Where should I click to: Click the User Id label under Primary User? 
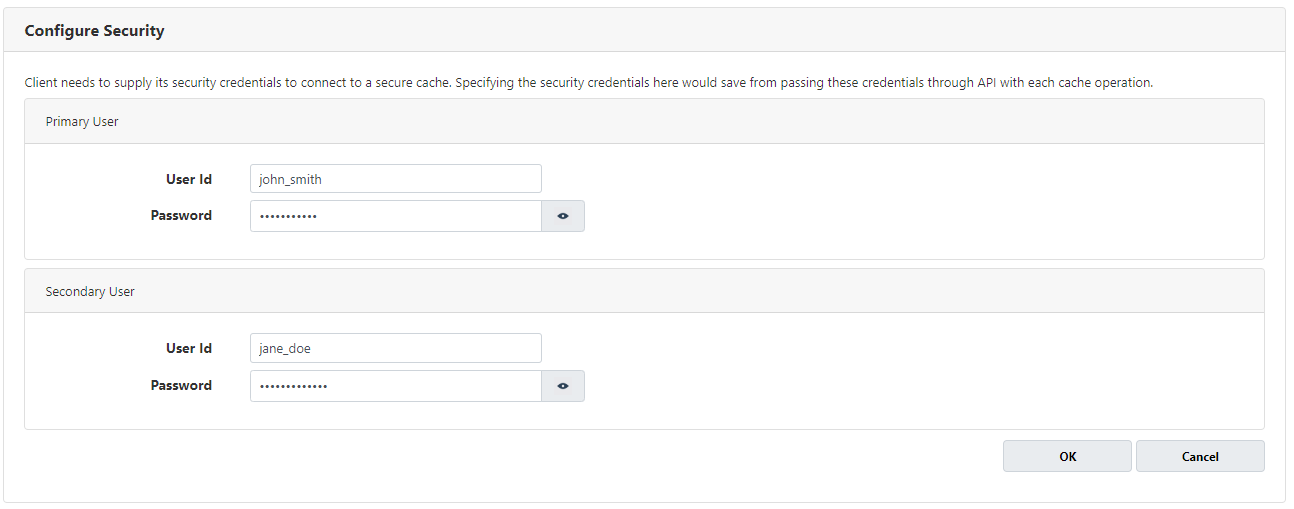pos(189,179)
